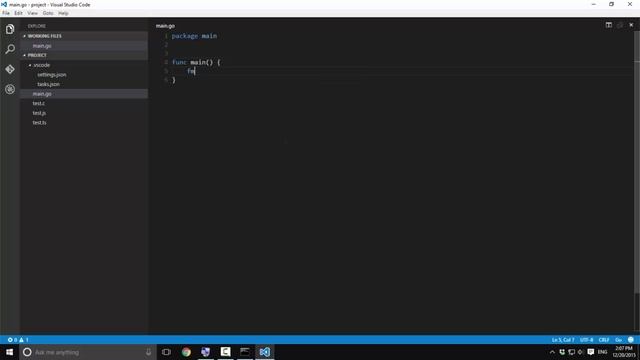Click the Visual Studio Code taskbar icon
The width and height of the screenshot is (640, 360).
point(264,352)
